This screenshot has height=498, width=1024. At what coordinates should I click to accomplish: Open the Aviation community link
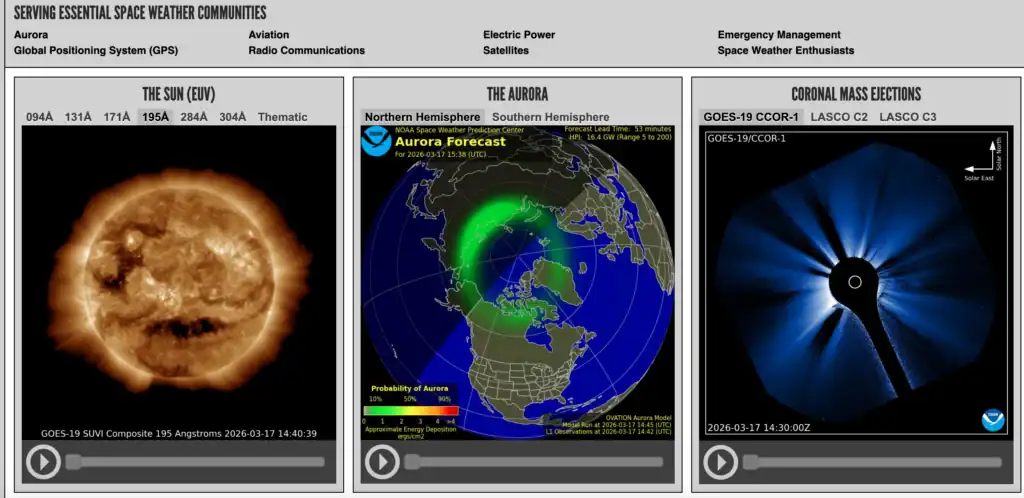[x=268, y=35]
